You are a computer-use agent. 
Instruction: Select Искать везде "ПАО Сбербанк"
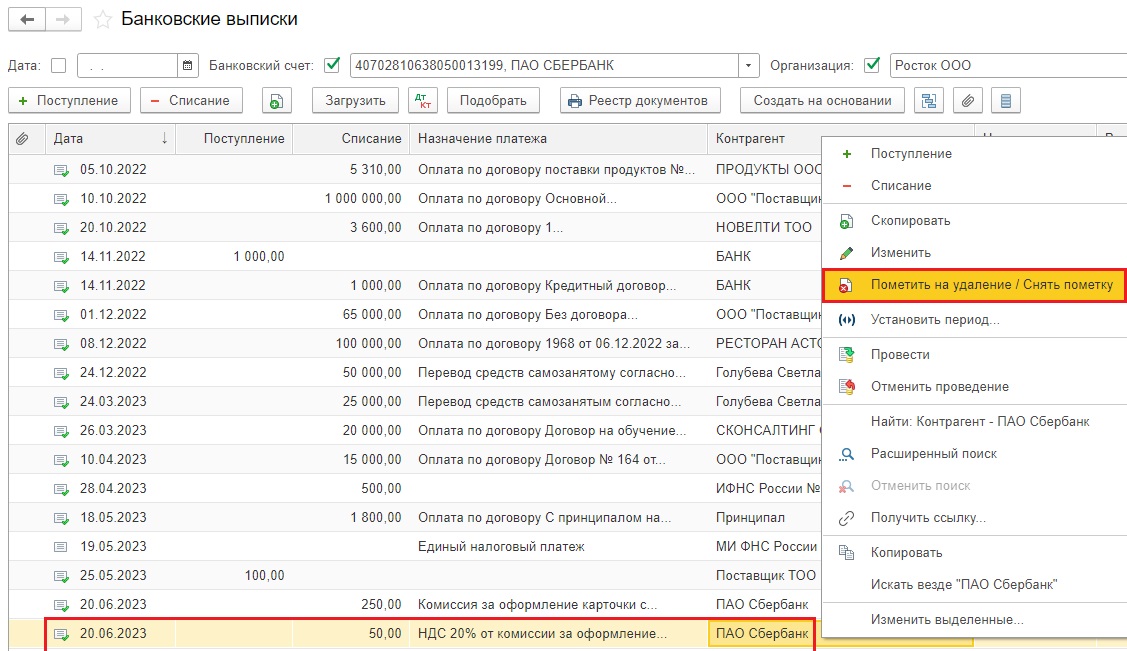(x=975, y=584)
